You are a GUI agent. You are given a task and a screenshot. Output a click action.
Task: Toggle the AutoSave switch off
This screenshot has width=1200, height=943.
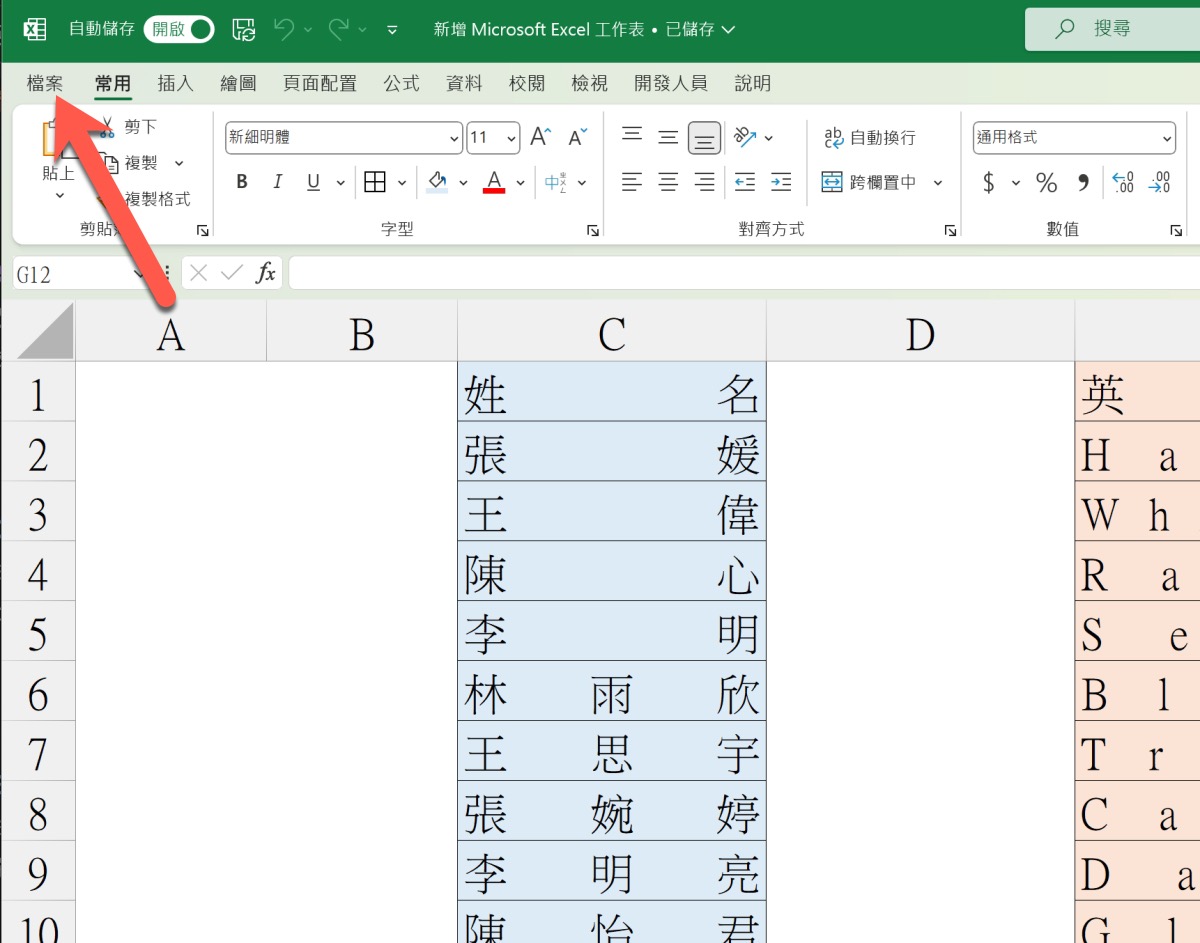[x=179, y=29]
